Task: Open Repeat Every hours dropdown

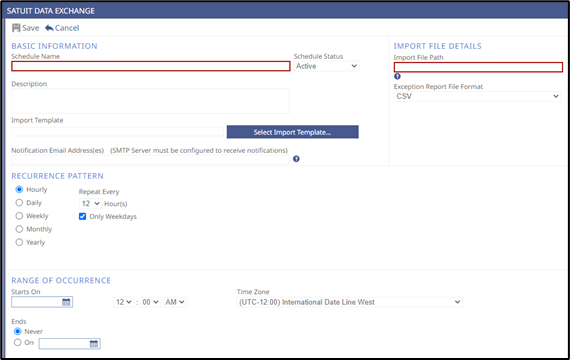Action: click(x=90, y=204)
